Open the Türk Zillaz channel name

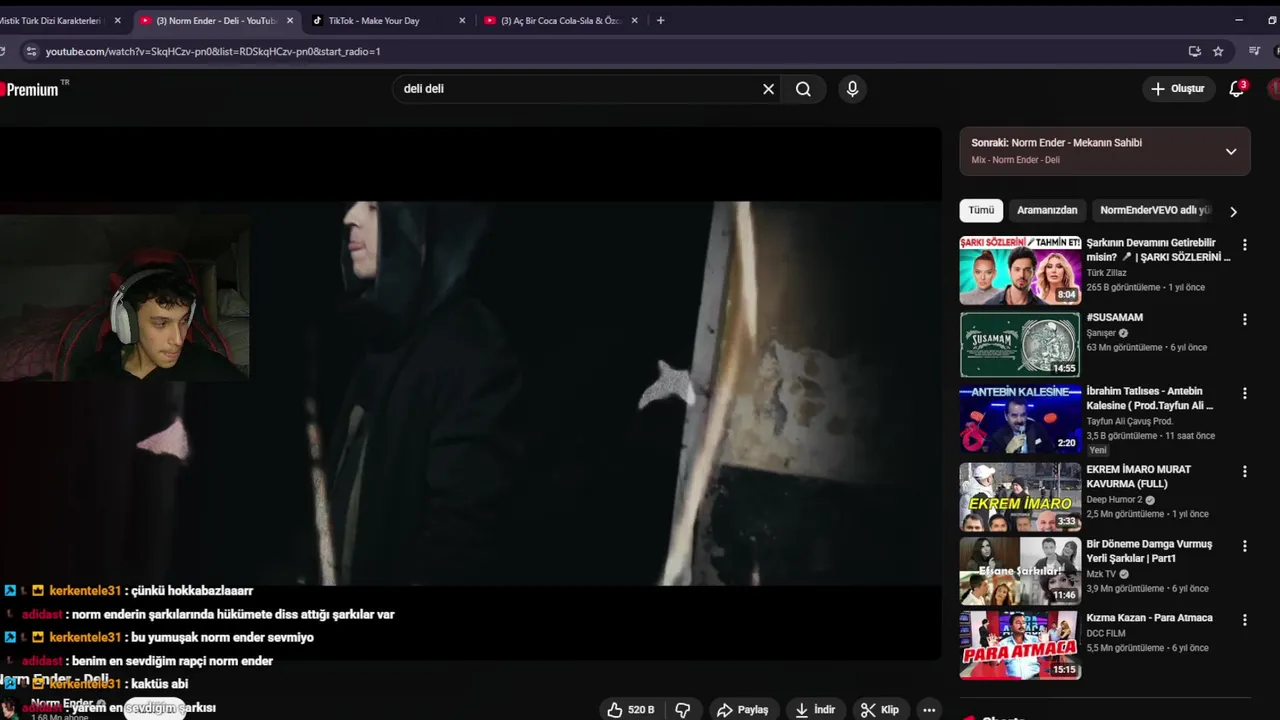(1106, 273)
